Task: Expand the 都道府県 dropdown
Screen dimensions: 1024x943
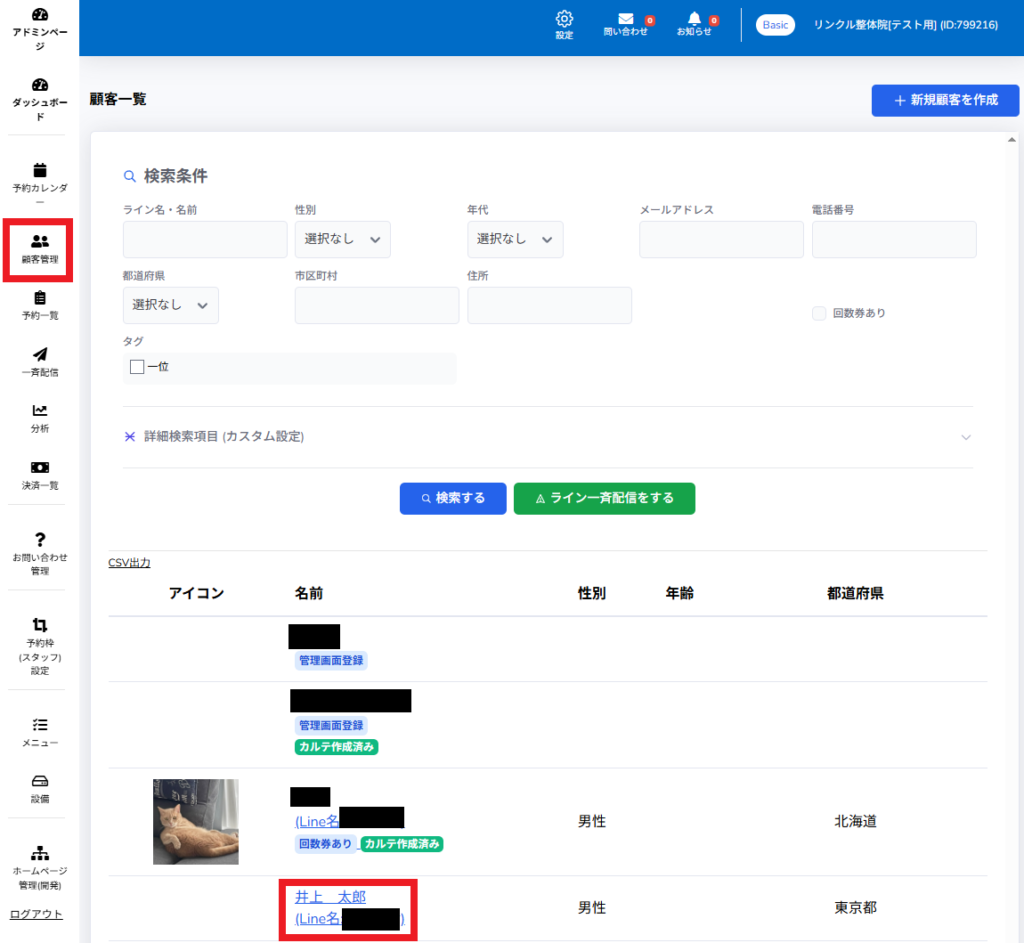Action: (x=170, y=305)
